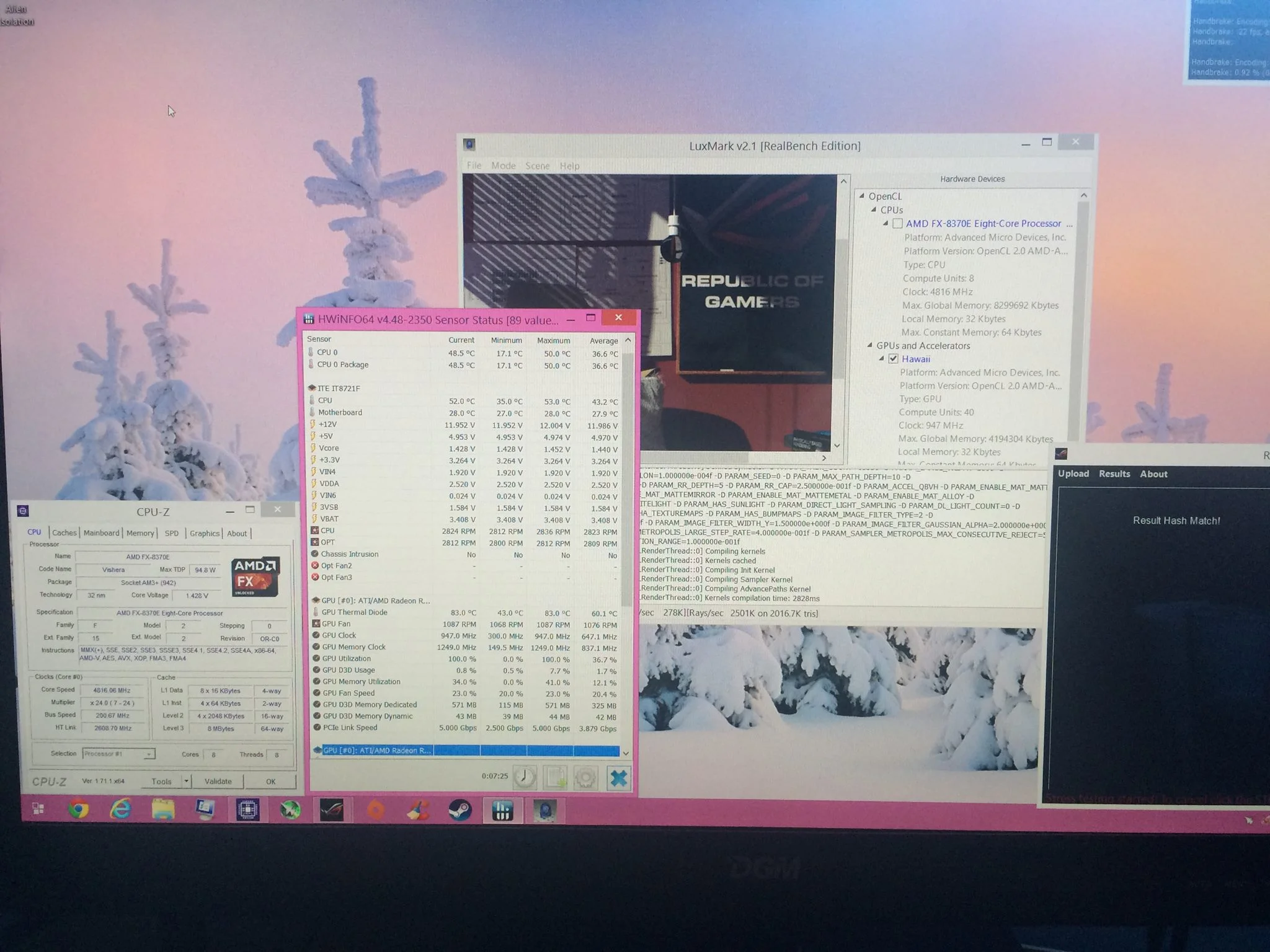Click HWiNFO logging sheet icon
The height and width of the screenshot is (952, 1270).
pyautogui.click(x=555, y=777)
